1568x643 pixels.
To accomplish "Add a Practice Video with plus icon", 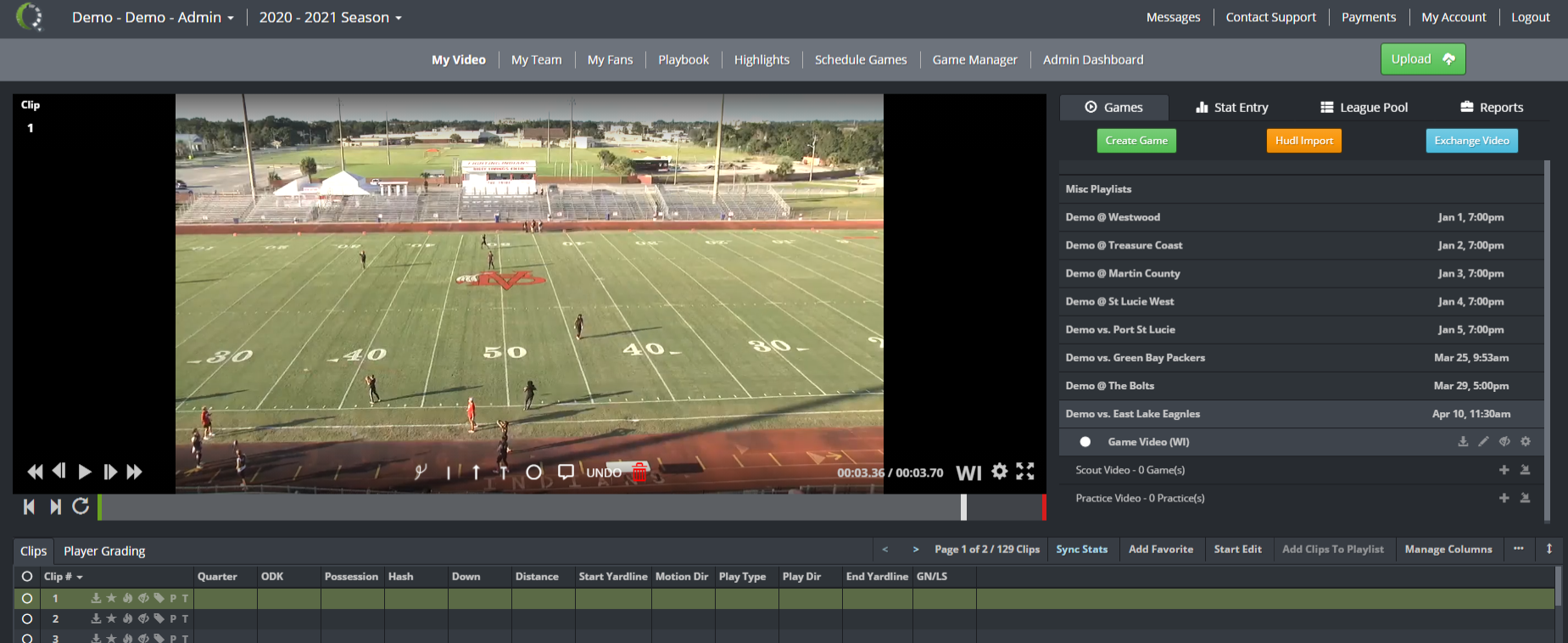I will point(1504,497).
